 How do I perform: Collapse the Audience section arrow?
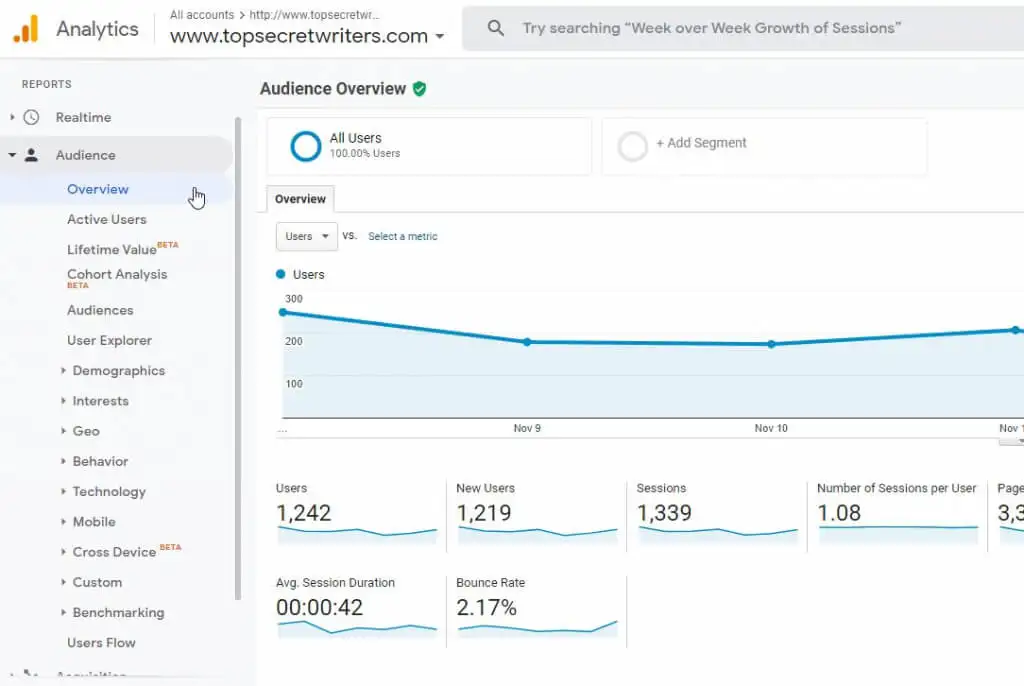12,155
